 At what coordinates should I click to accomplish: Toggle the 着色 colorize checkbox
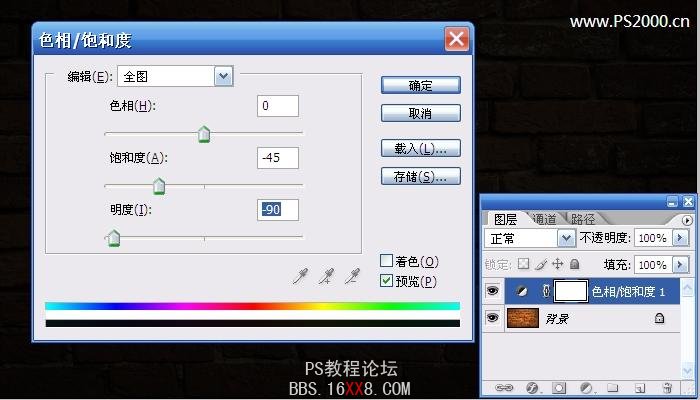click(x=386, y=260)
